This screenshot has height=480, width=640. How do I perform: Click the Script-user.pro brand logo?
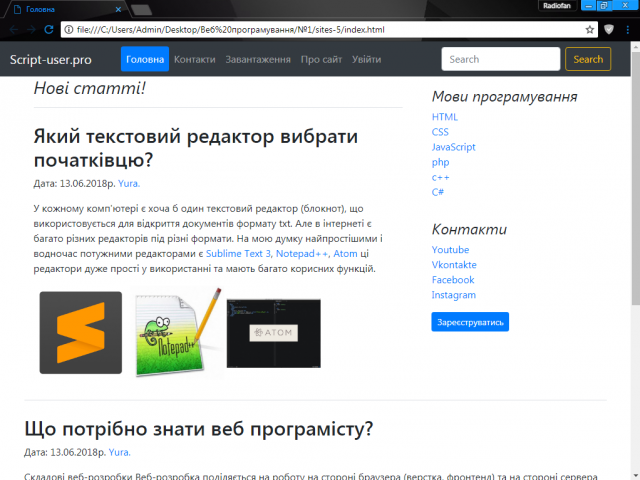pos(51,60)
